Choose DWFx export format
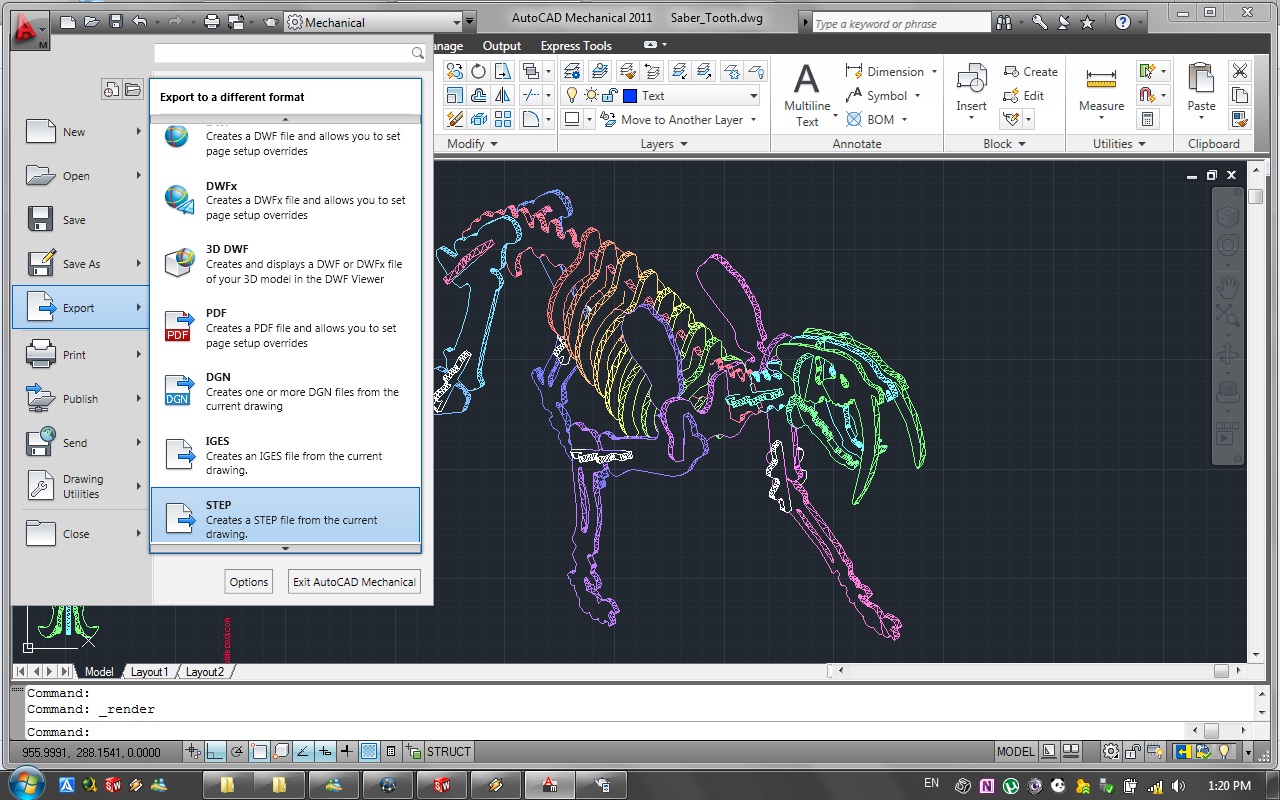 pos(285,199)
